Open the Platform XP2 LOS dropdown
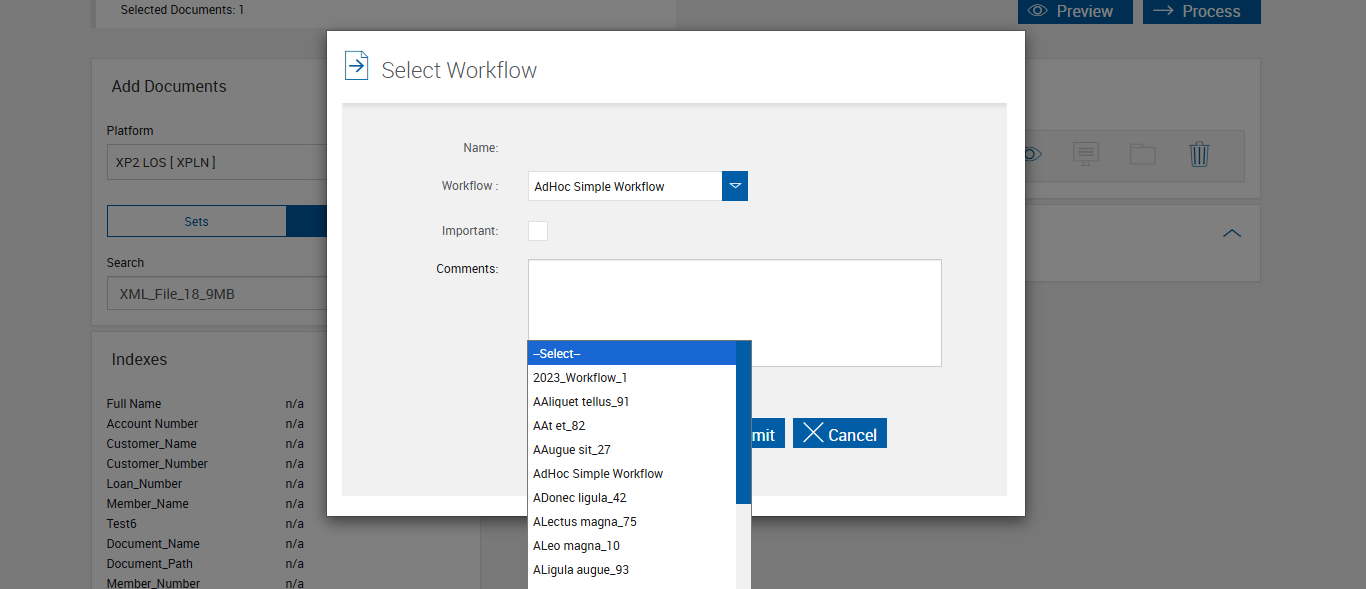Screen dimensions: 1366x589 217,162
